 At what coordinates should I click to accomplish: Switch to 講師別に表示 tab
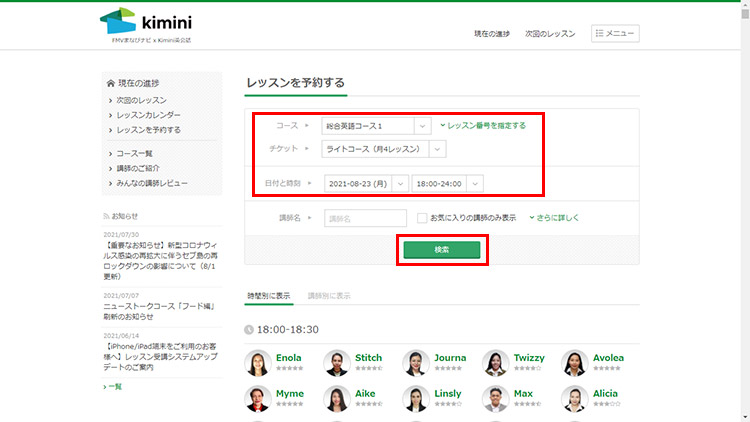(x=329, y=296)
